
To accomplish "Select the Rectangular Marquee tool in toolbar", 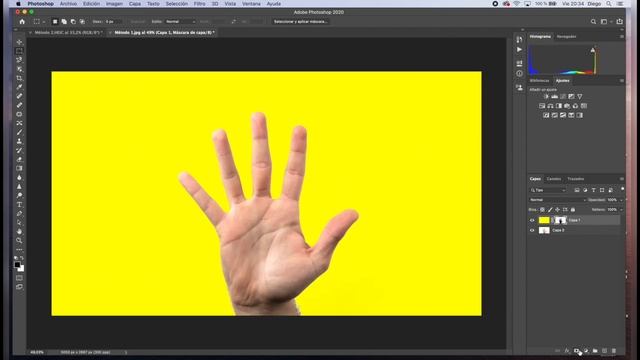I will pyautogui.click(x=19, y=51).
